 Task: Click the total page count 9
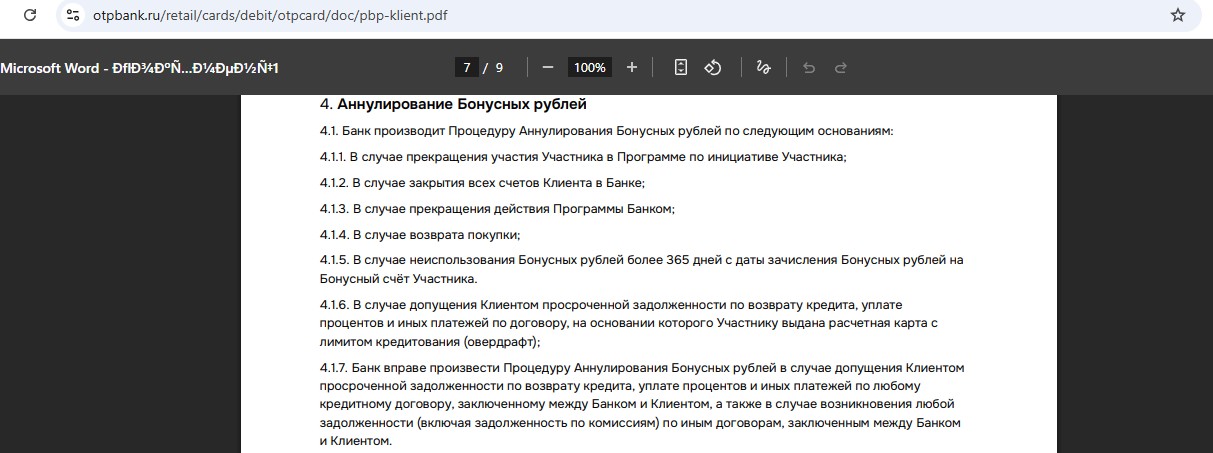point(499,68)
